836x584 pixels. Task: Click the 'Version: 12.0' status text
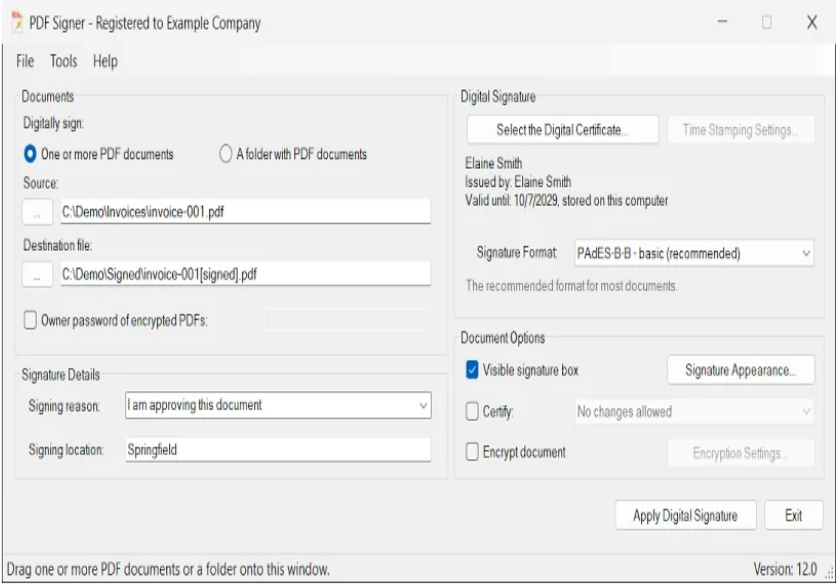[785, 569]
